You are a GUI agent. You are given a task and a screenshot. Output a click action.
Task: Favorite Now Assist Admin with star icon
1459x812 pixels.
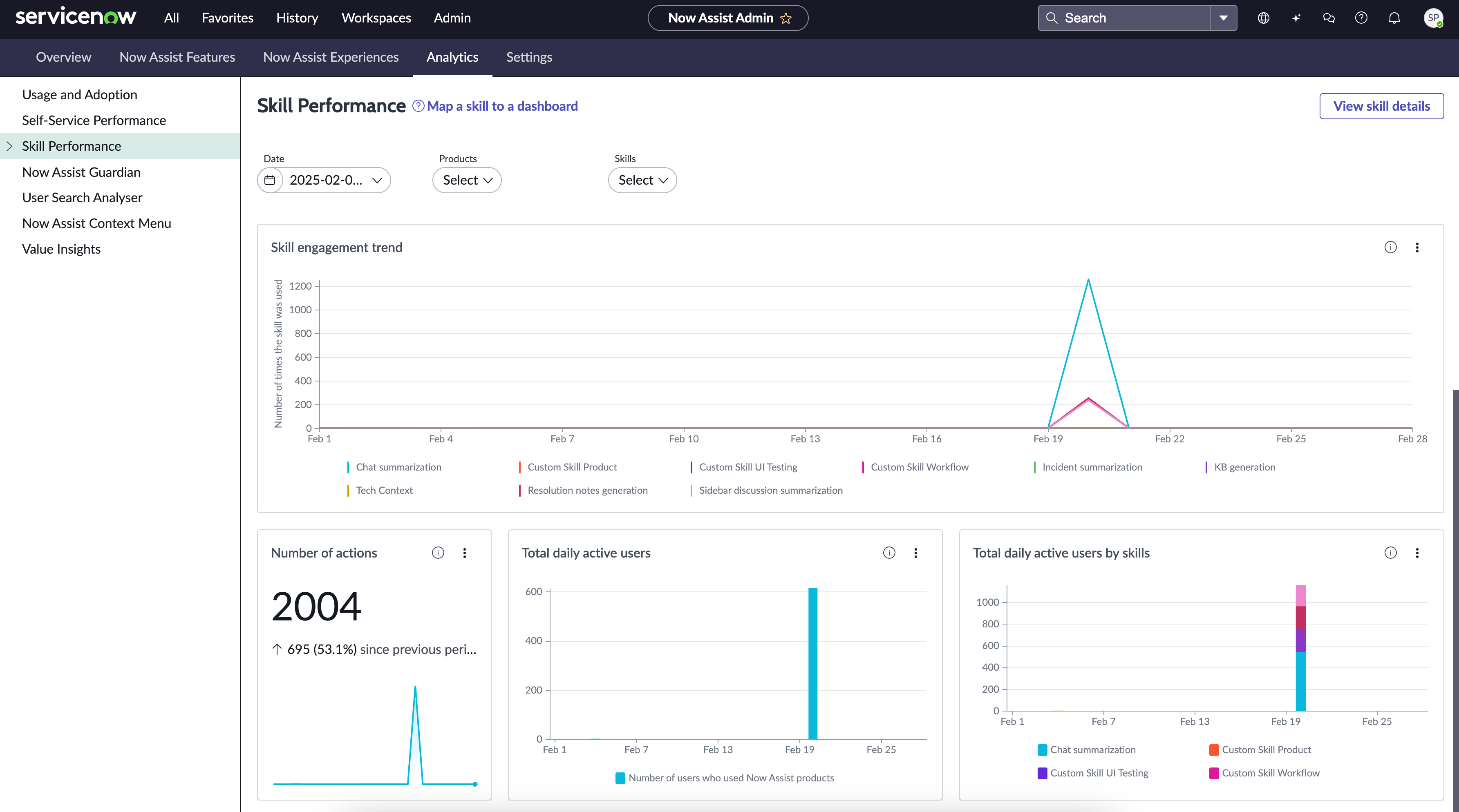click(786, 18)
